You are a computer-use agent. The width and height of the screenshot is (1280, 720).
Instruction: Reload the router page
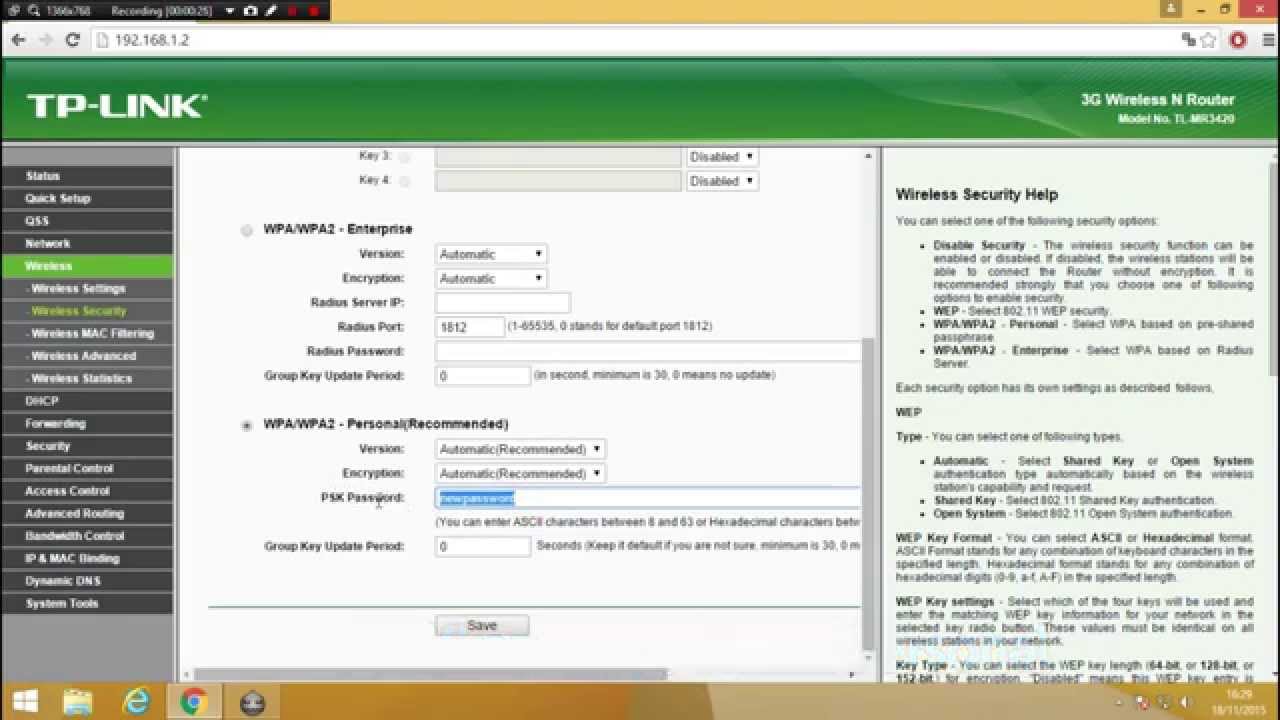tap(72, 40)
